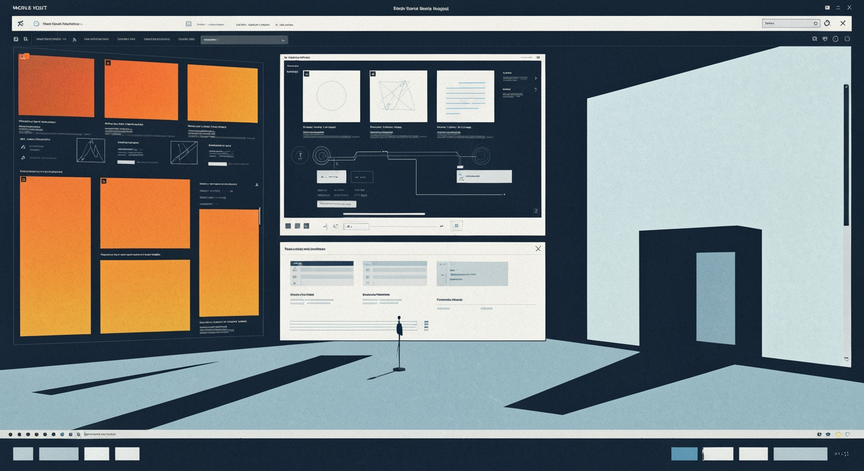Screen dimensions: 864x471
Task: Expand the second chevron item in the center window
Action: (536, 89)
